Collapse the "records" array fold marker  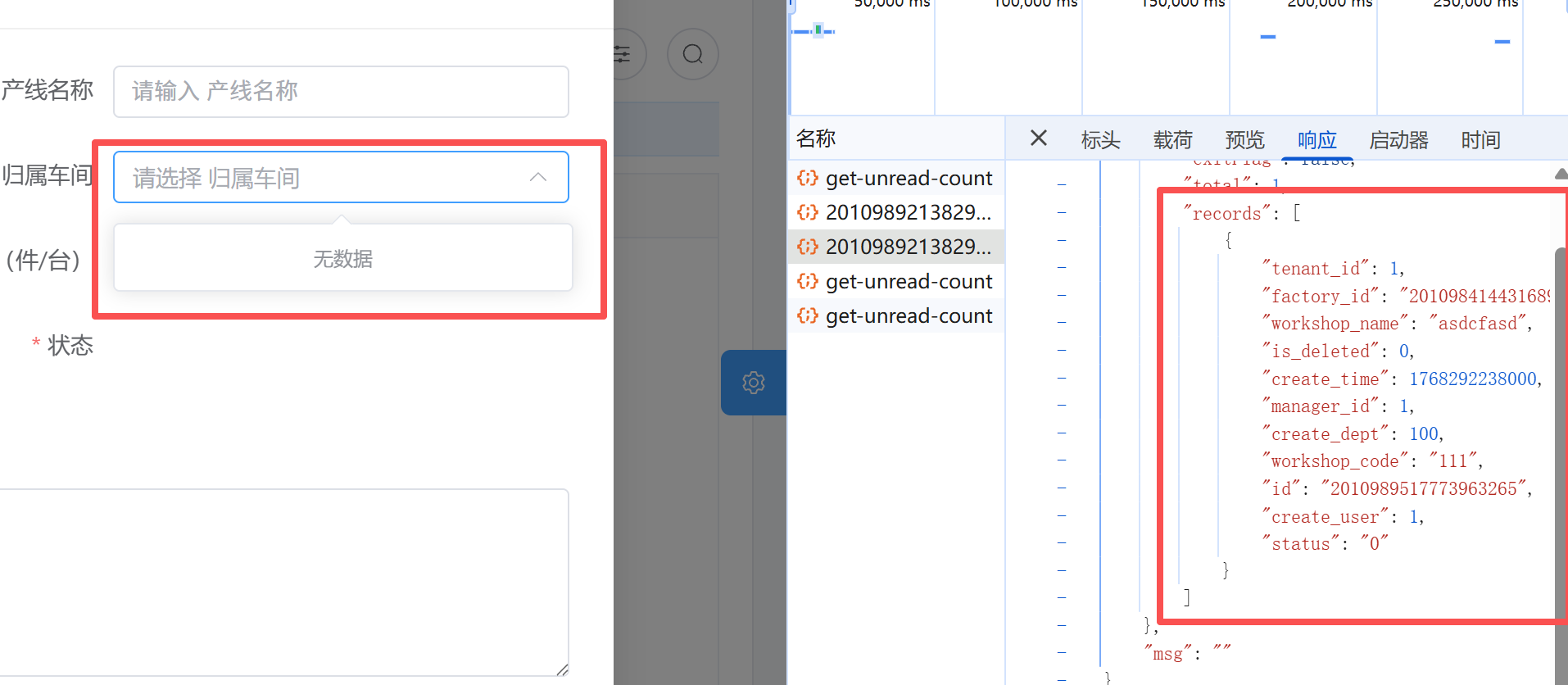[1062, 212]
